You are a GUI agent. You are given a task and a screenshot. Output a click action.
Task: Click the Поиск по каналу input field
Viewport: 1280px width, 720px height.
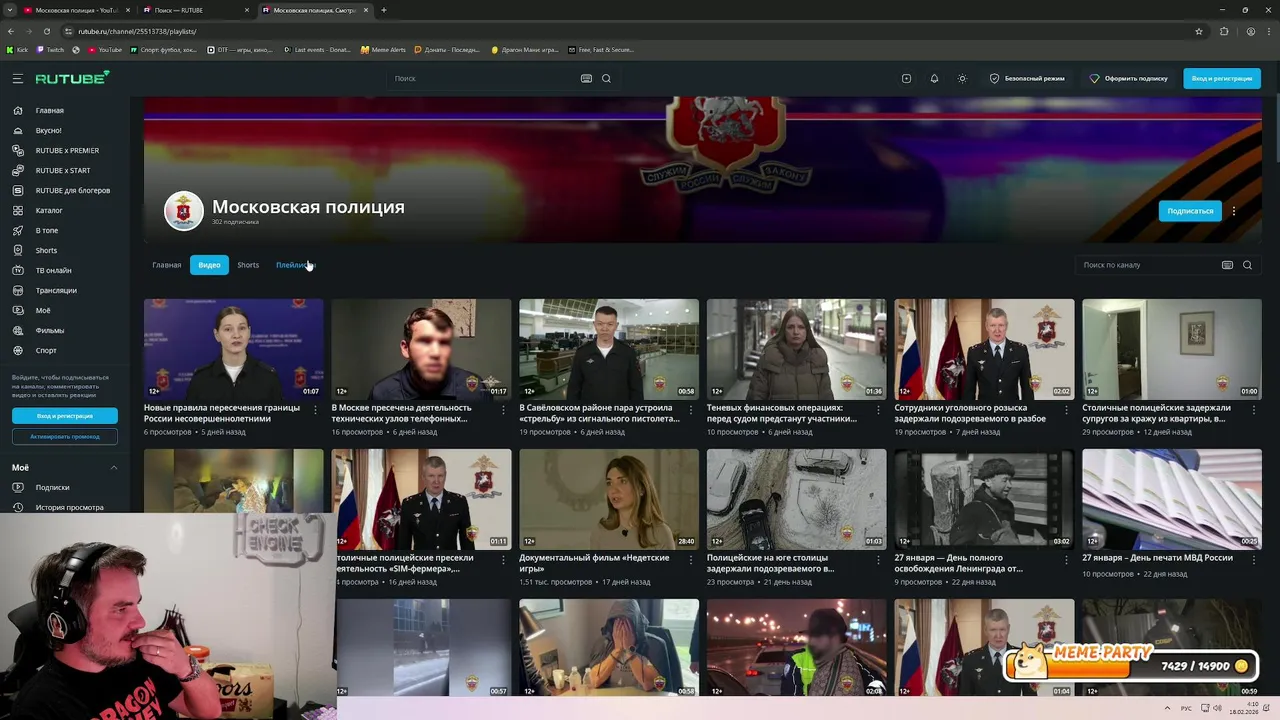pos(1148,265)
